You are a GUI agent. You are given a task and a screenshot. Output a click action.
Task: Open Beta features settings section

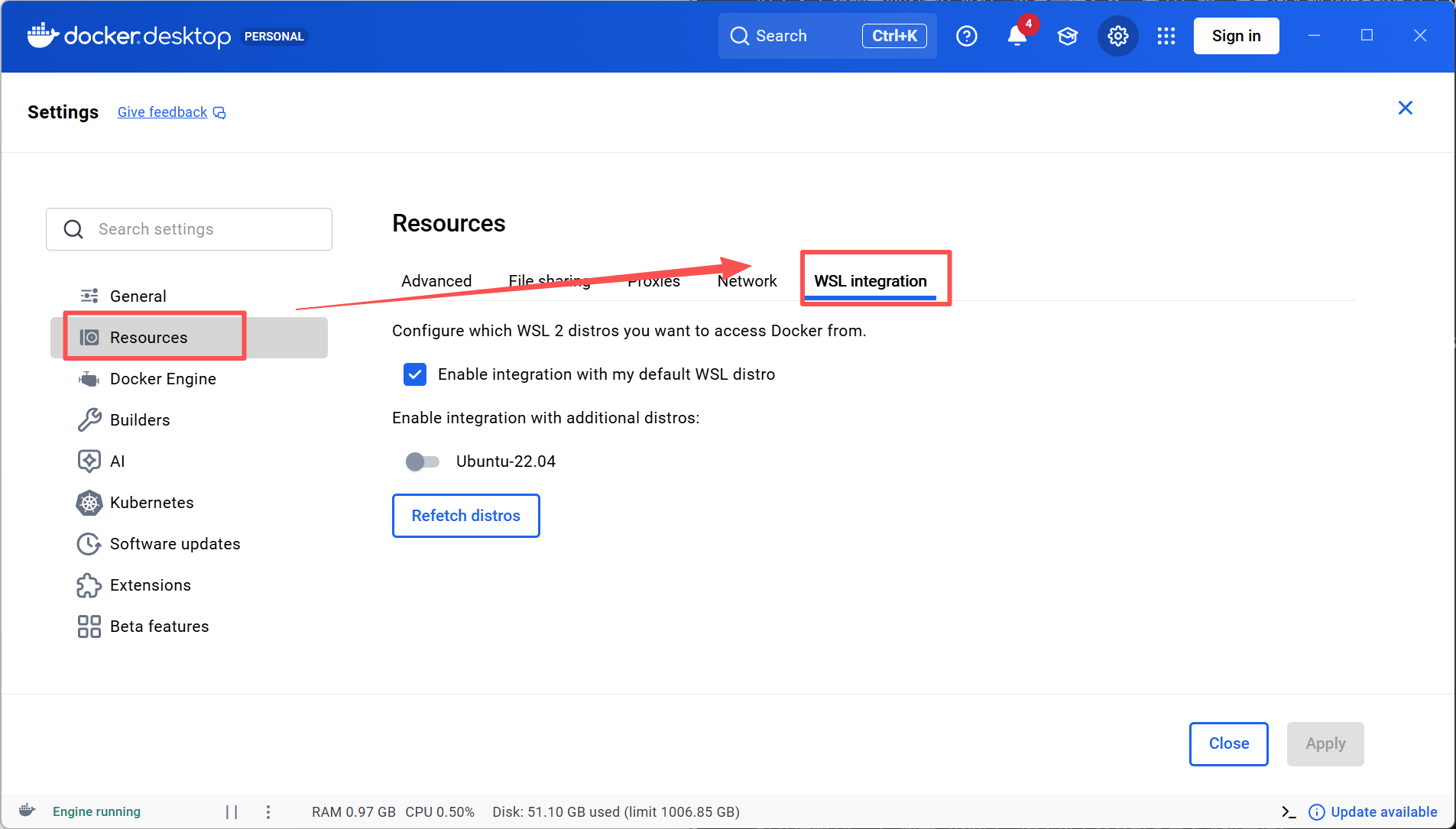point(189,626)
